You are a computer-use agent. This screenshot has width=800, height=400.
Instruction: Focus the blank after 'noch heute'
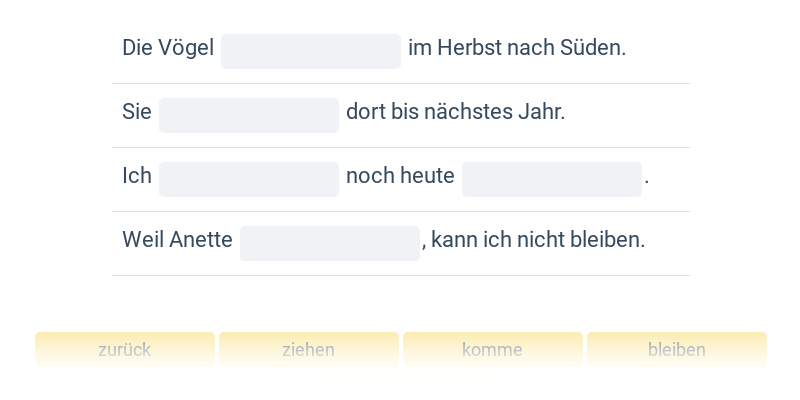pyautogui.click(x=552, y=179)
